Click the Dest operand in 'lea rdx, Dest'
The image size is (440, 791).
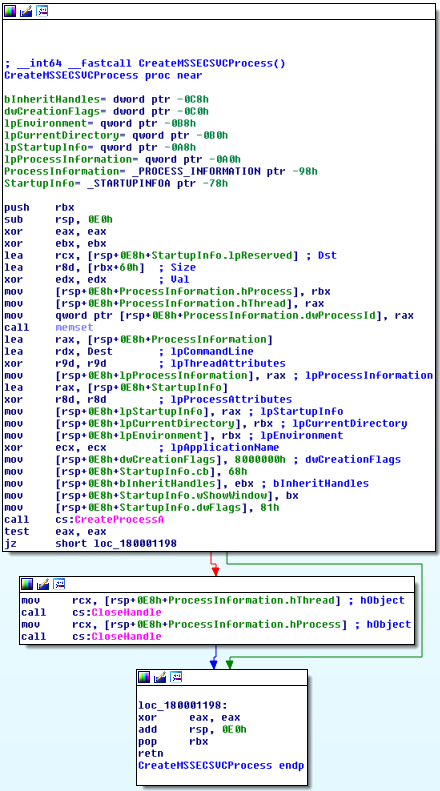100,351
